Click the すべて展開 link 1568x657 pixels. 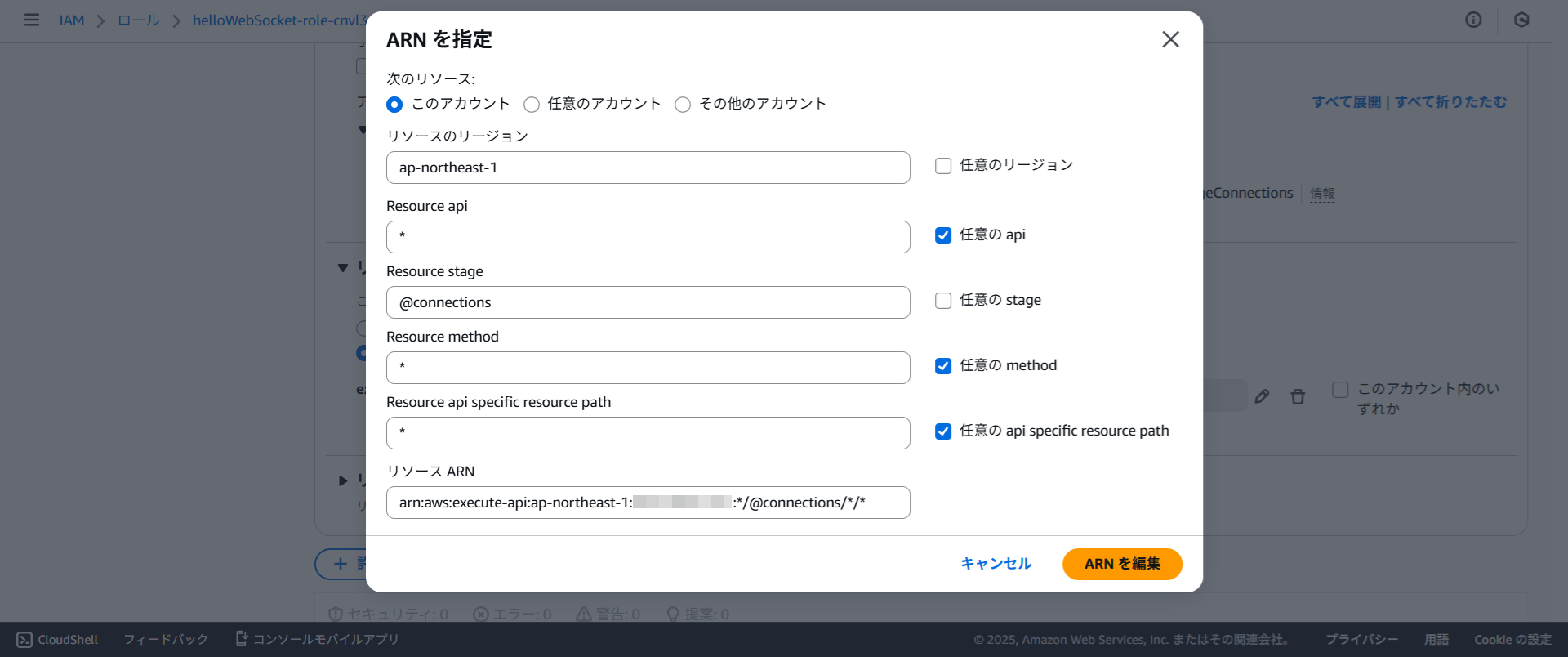pyautogui.click(x=1346, y=102)
